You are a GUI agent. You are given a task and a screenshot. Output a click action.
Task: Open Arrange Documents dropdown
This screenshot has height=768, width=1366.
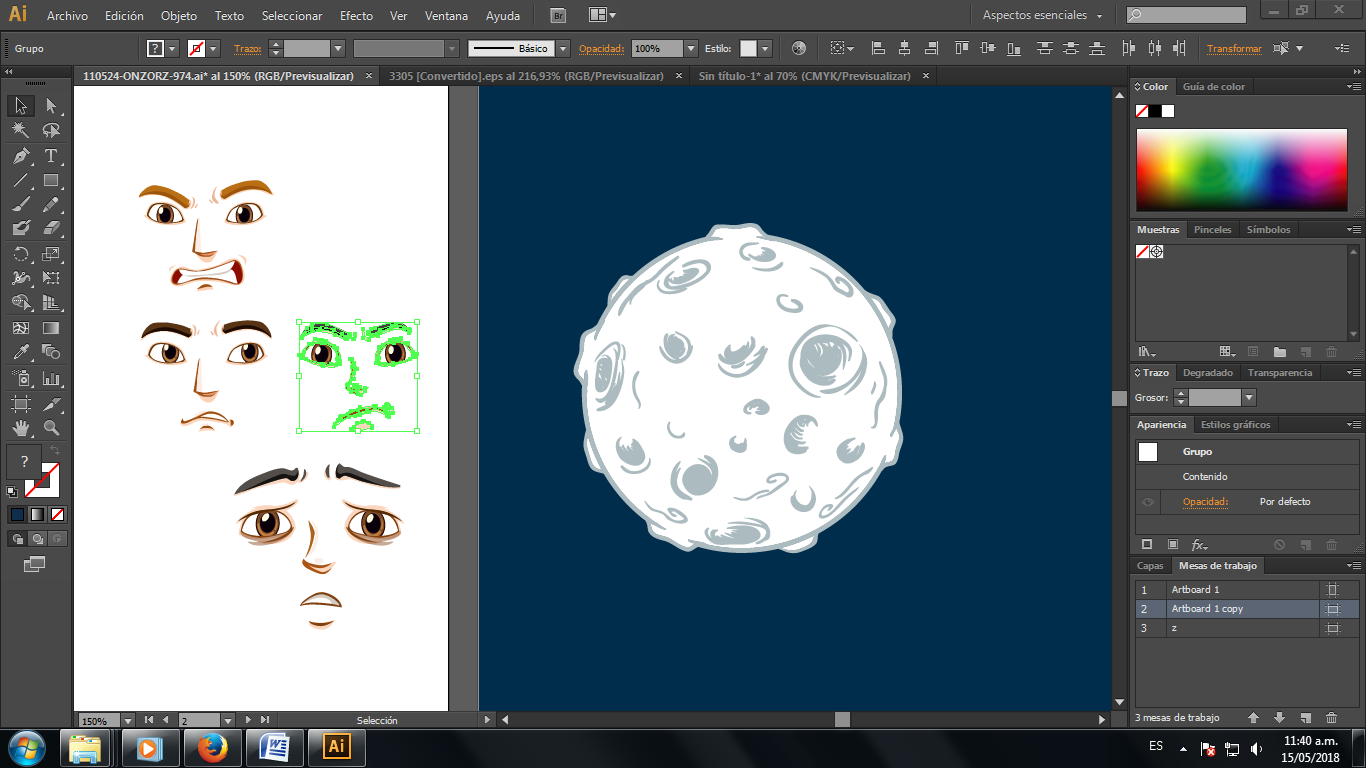tap(602, 15)
